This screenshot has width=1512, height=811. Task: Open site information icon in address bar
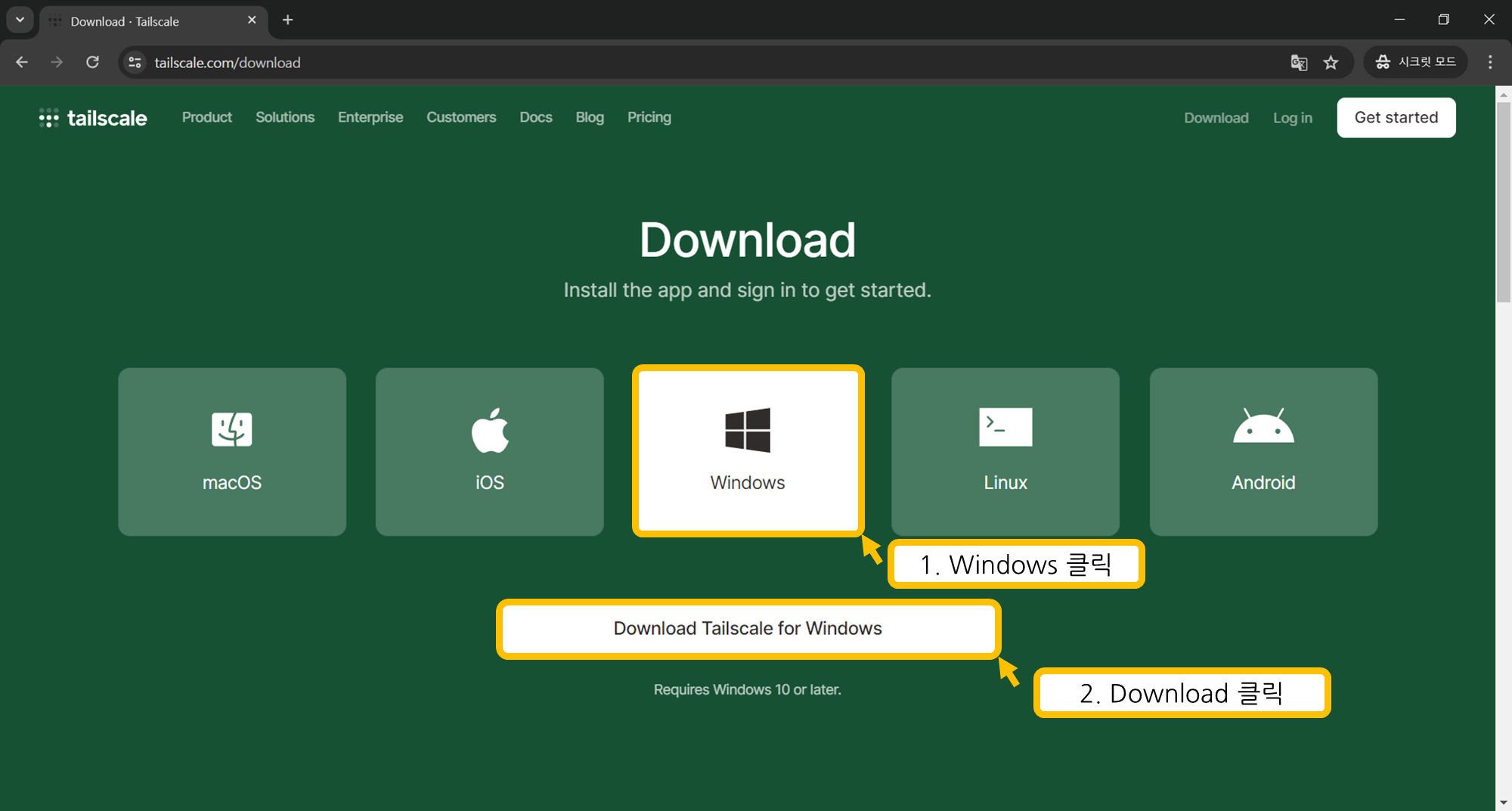(x=135, y=62)
